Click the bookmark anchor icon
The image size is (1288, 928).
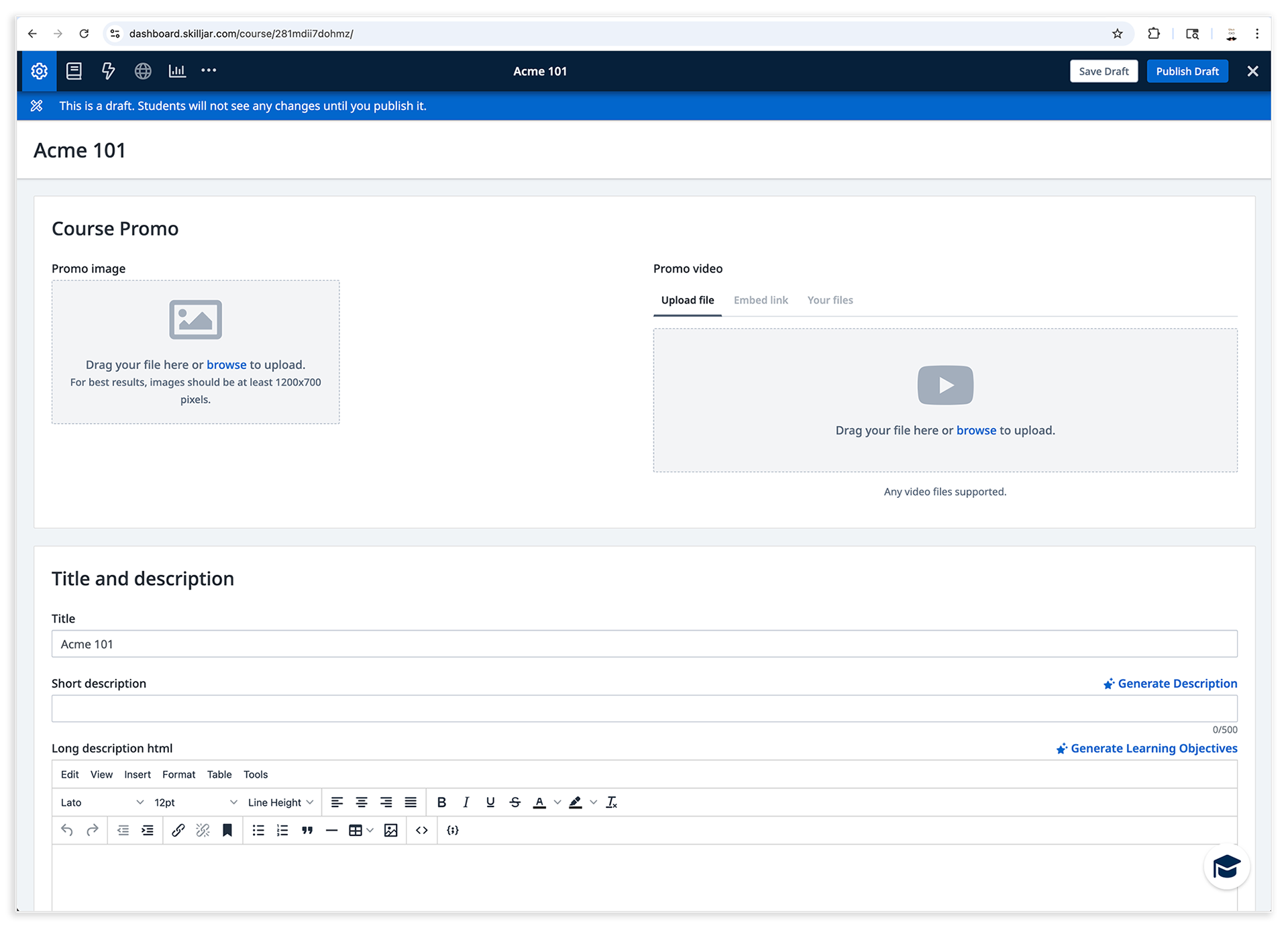(227, 831)
